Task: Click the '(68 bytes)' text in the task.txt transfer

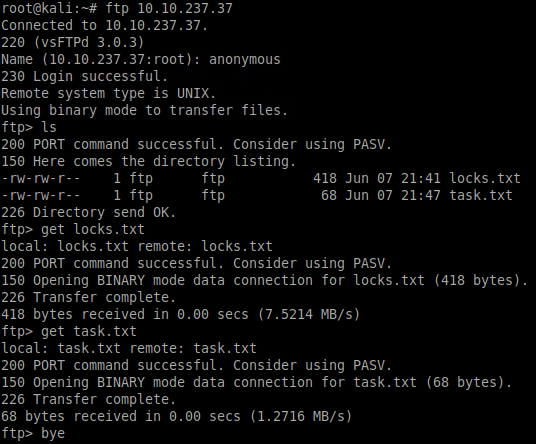Action: point(468,382)
